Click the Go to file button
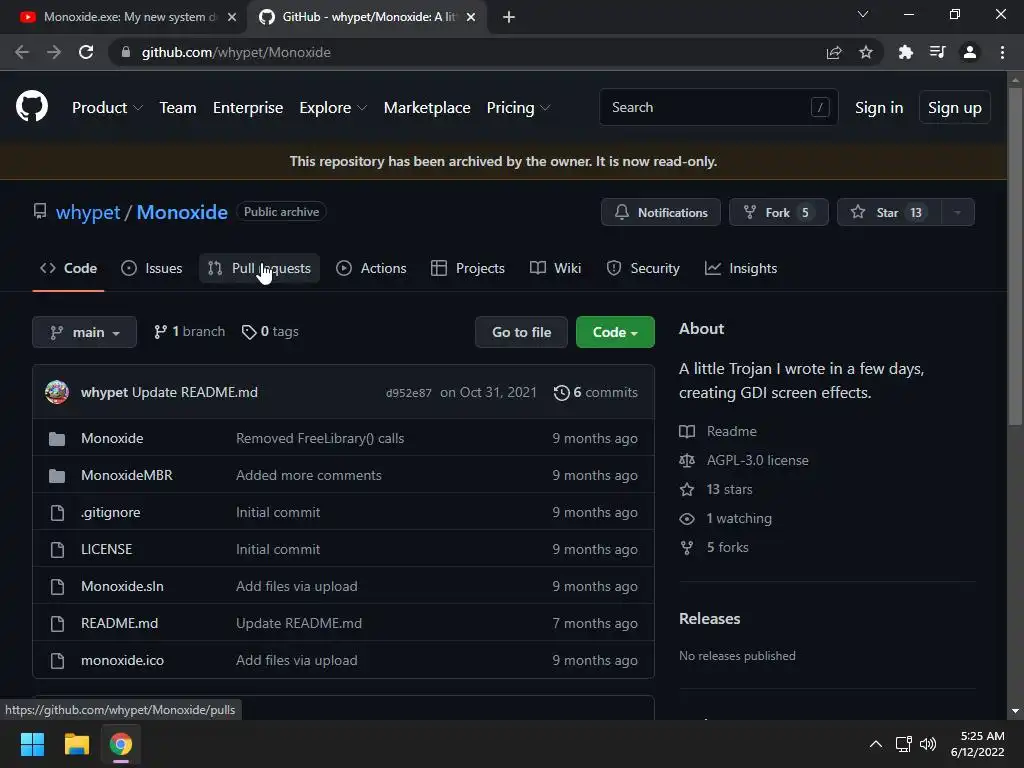 point(521,332)
